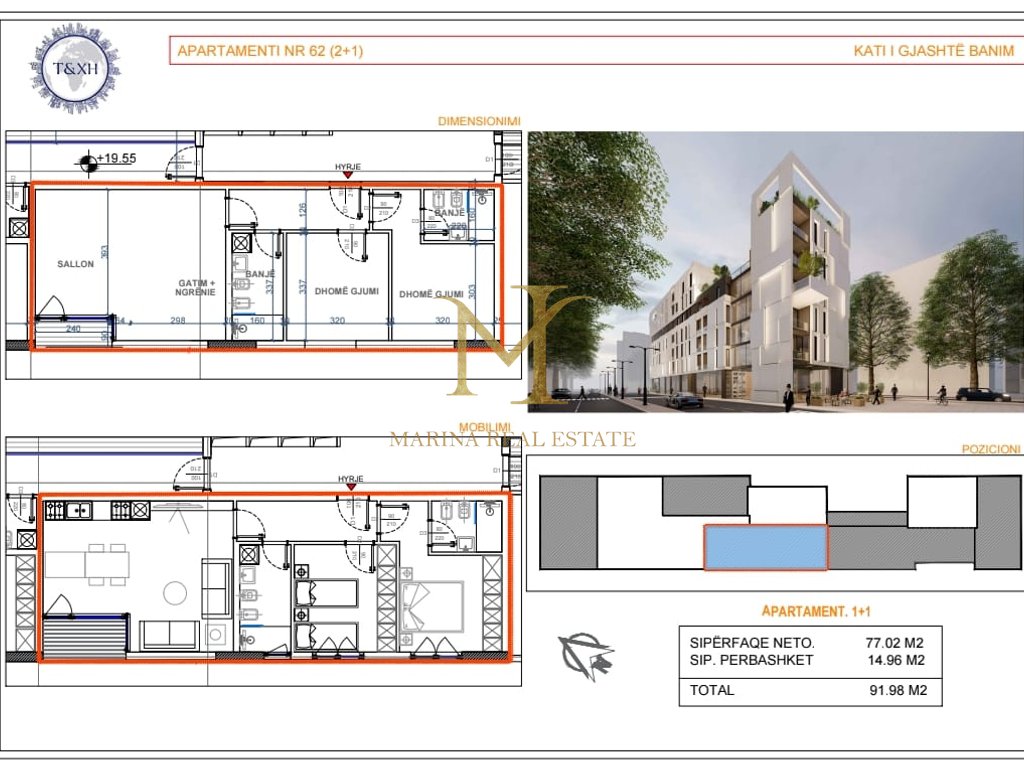
Task: Click the north arrow compass icon
Action: 587,655
